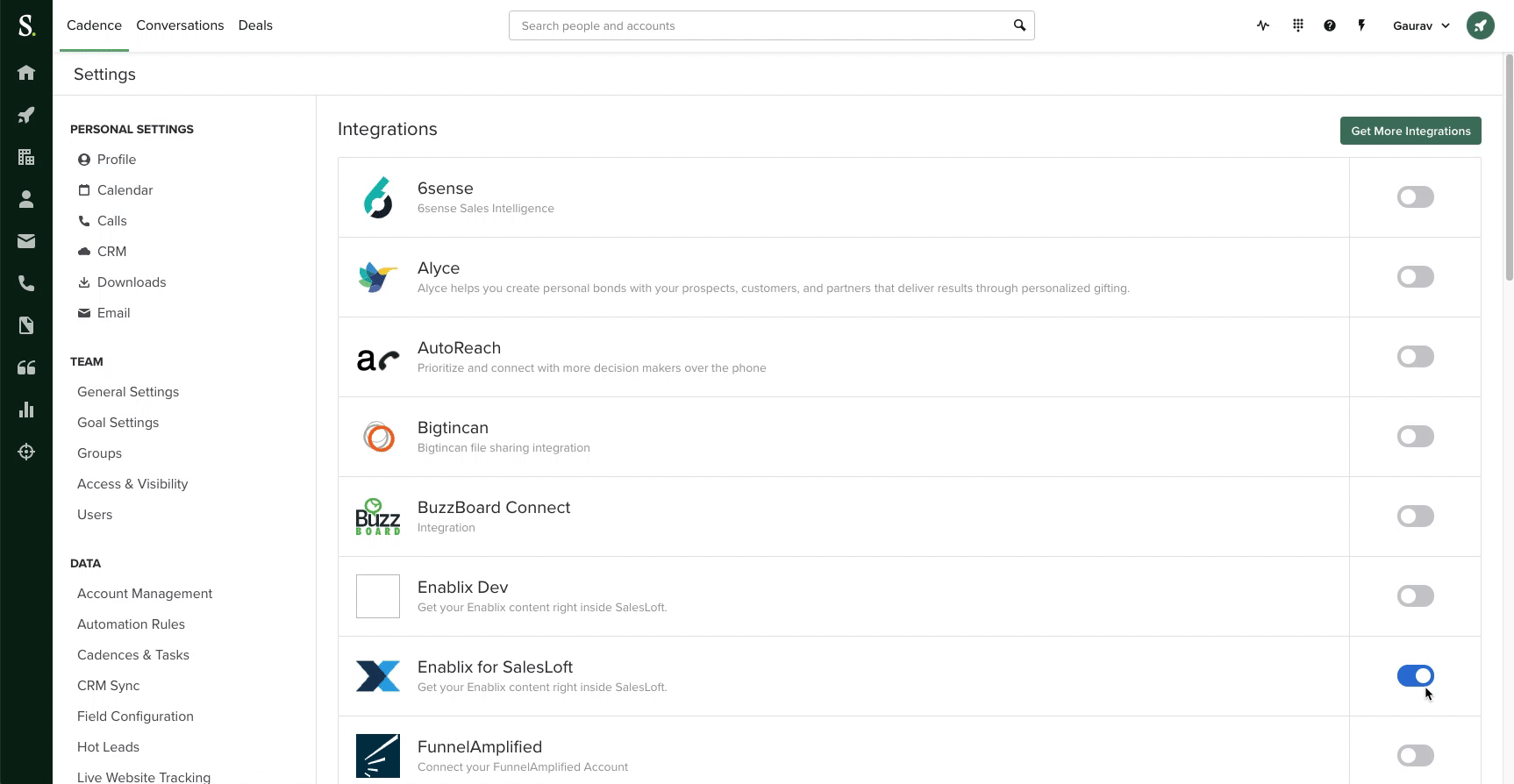1514x784 pixels.
Task: Open Access & Visibility settings
Action: (x=132, y=484)
